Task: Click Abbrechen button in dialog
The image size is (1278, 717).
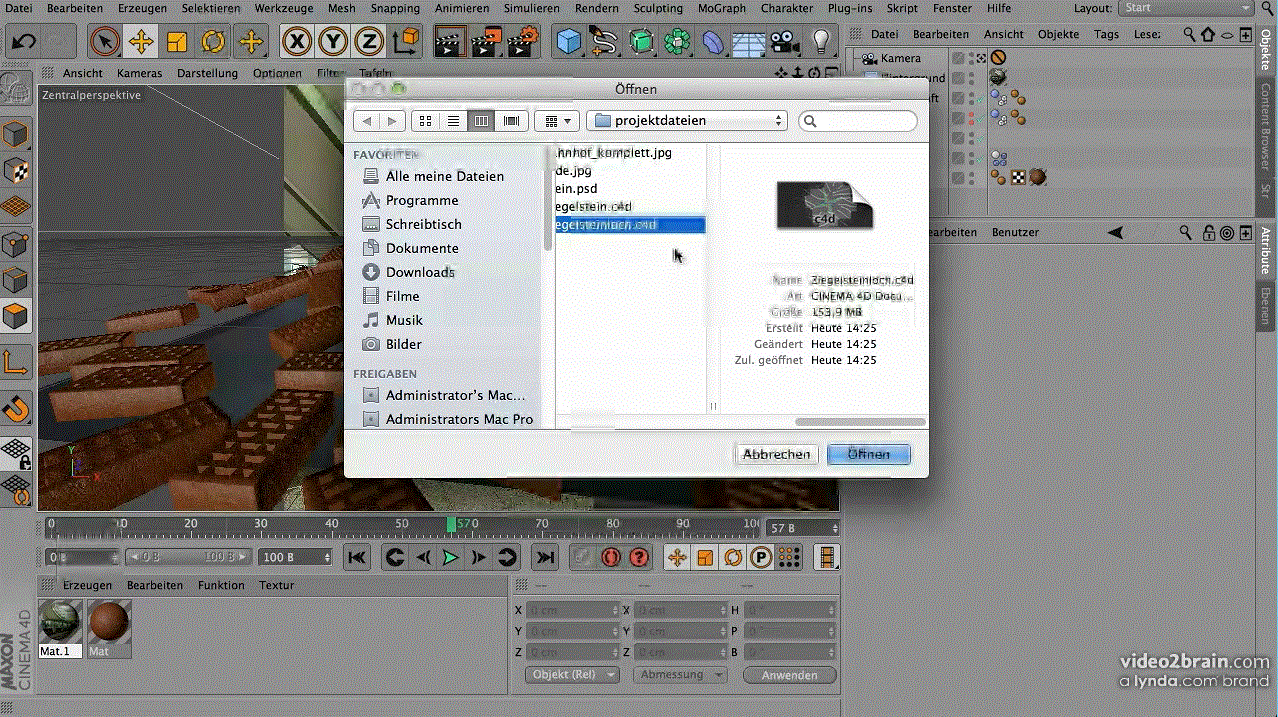Action: (776, 454)
